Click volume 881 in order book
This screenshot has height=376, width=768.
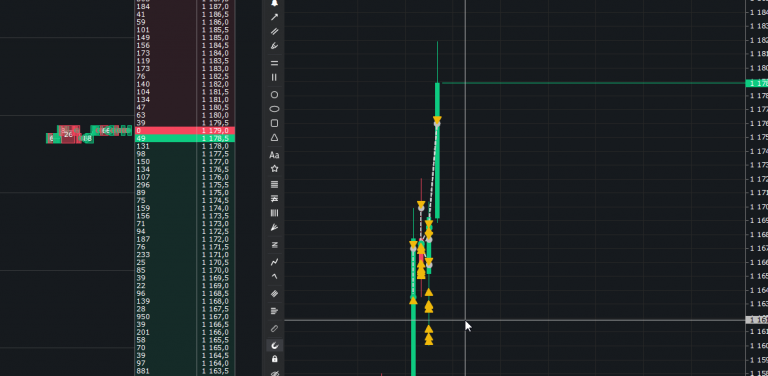click(x=143, y=371)
